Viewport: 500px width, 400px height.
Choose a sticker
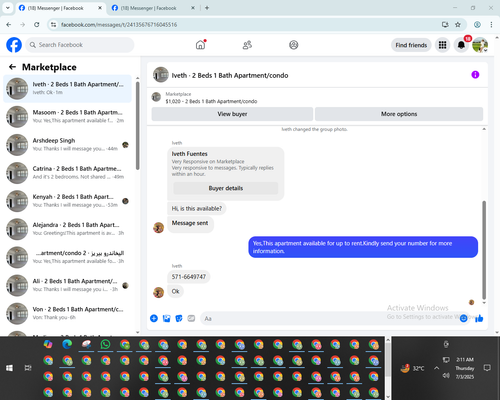point(179,318)
